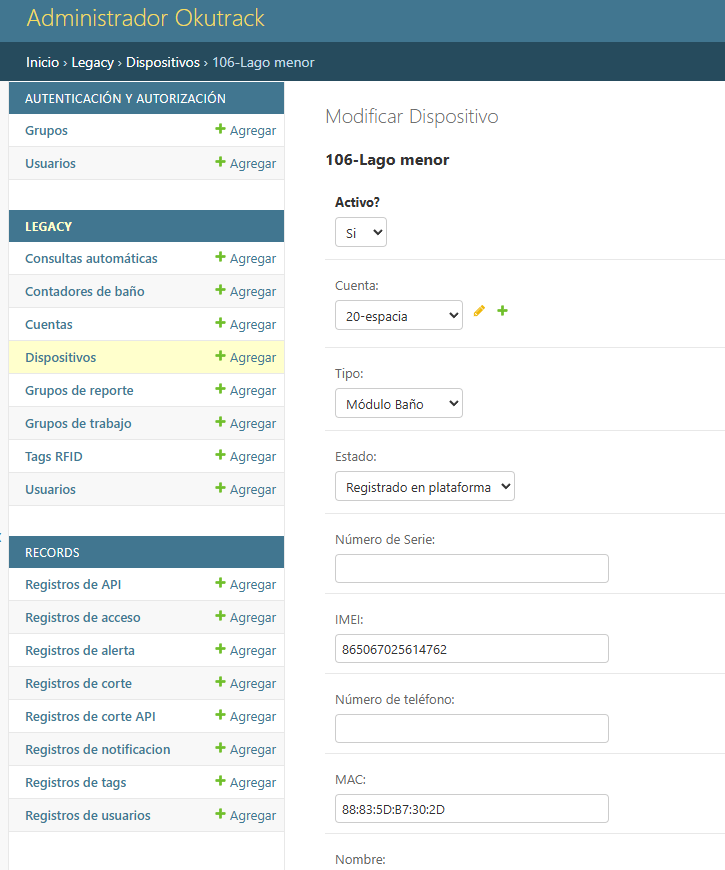Open the Activo? dropdown

click(360, 232)
